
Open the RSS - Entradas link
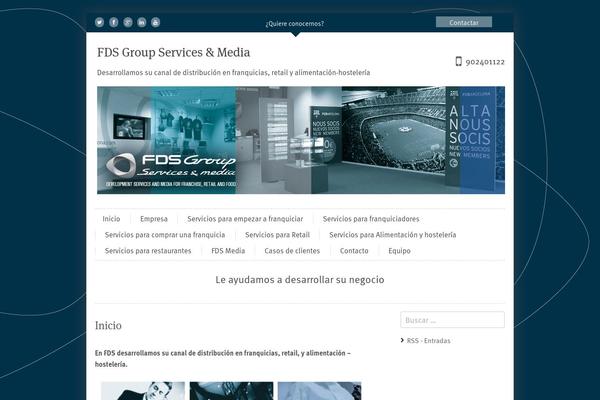429,341
